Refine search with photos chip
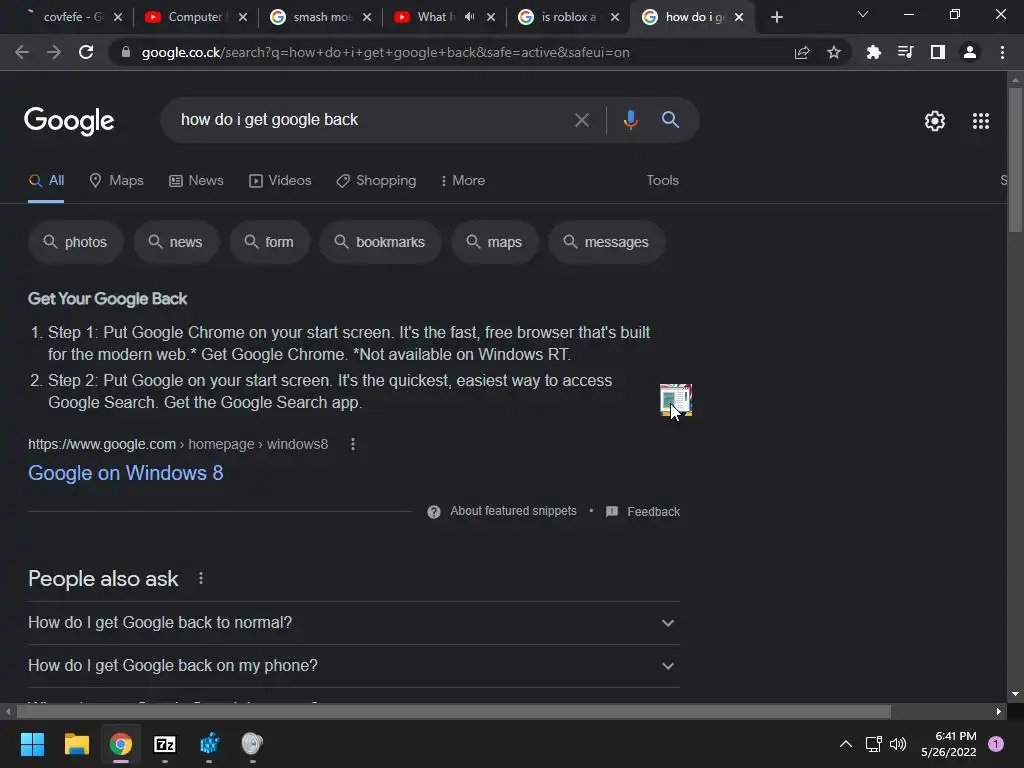The width and height of the screenshot is (1024, 768). tap(76, 242)
